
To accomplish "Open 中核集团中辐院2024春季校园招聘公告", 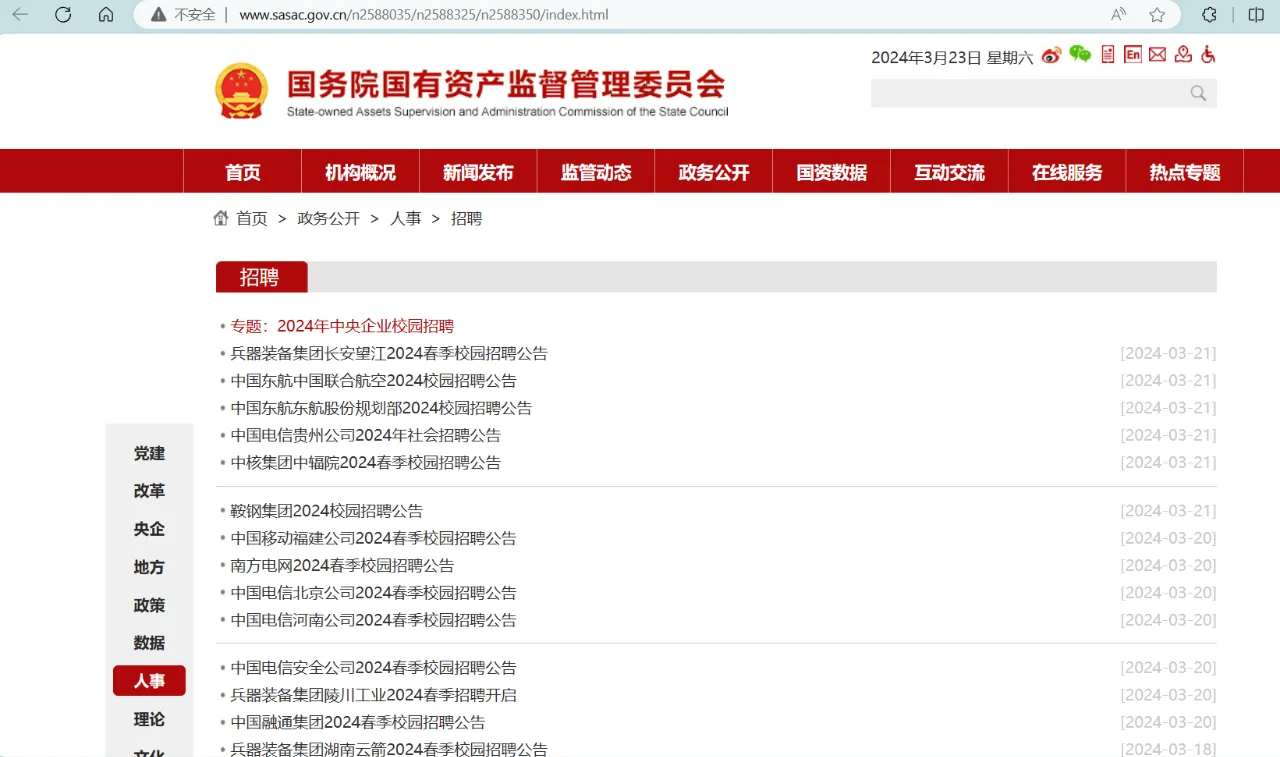I will pos(365,463).
